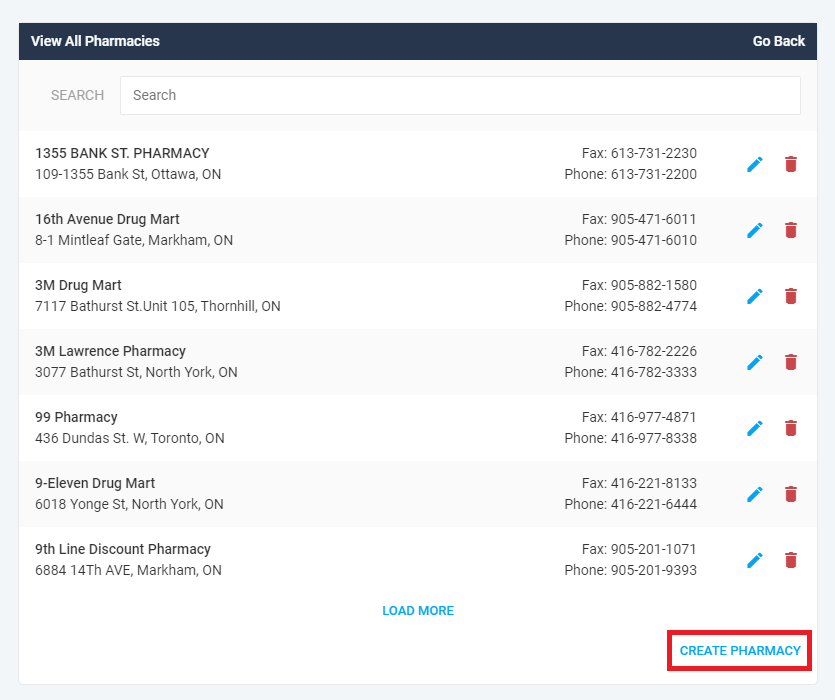This screenshot has height=700, width=835.
Task: Remove 3M Drug Mart using the trash icon
Action: [x=791, y=296]
